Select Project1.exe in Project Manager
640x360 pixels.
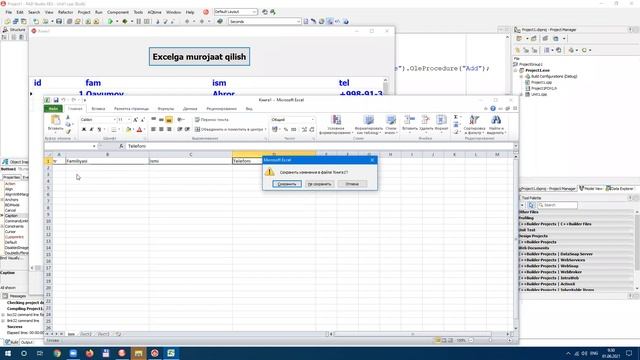click(x=537, y=70)
